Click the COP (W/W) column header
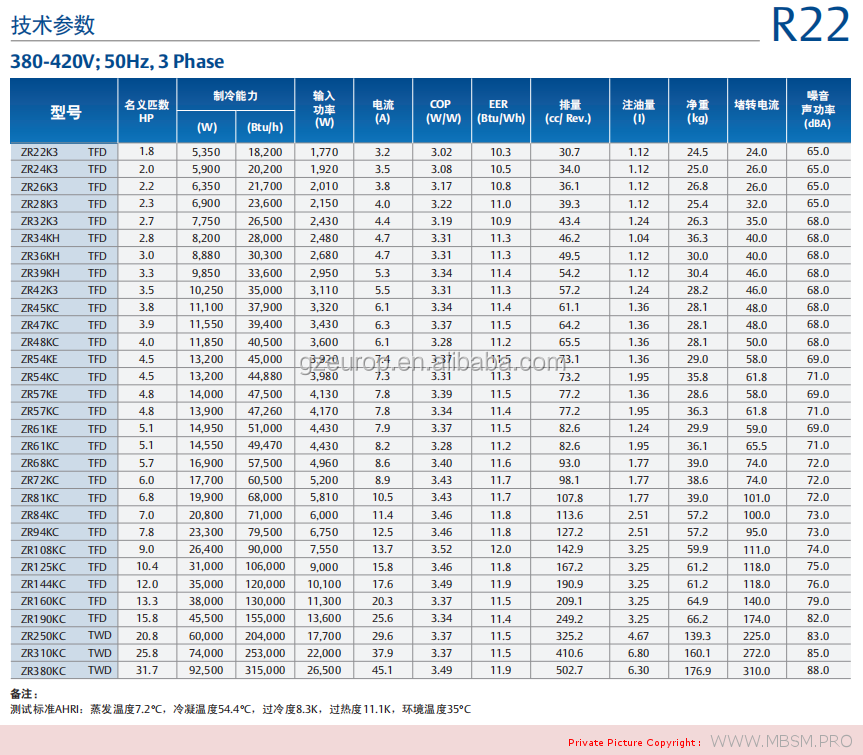 (441, 111)
